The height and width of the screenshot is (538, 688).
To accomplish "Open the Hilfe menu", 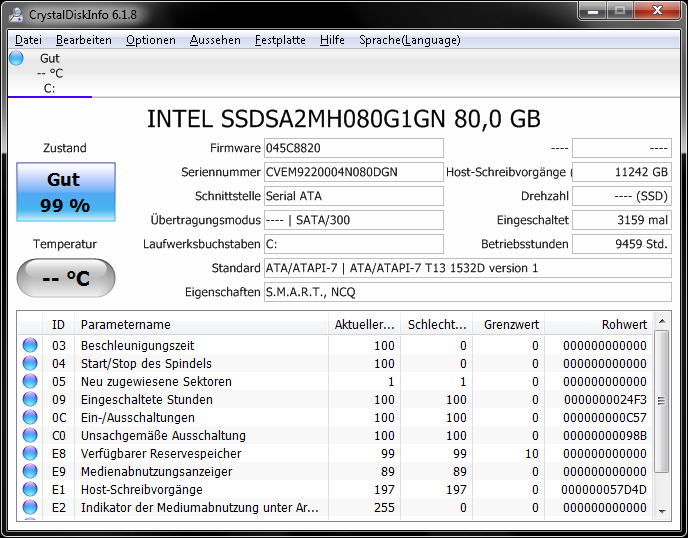I will tap(332, 40).
